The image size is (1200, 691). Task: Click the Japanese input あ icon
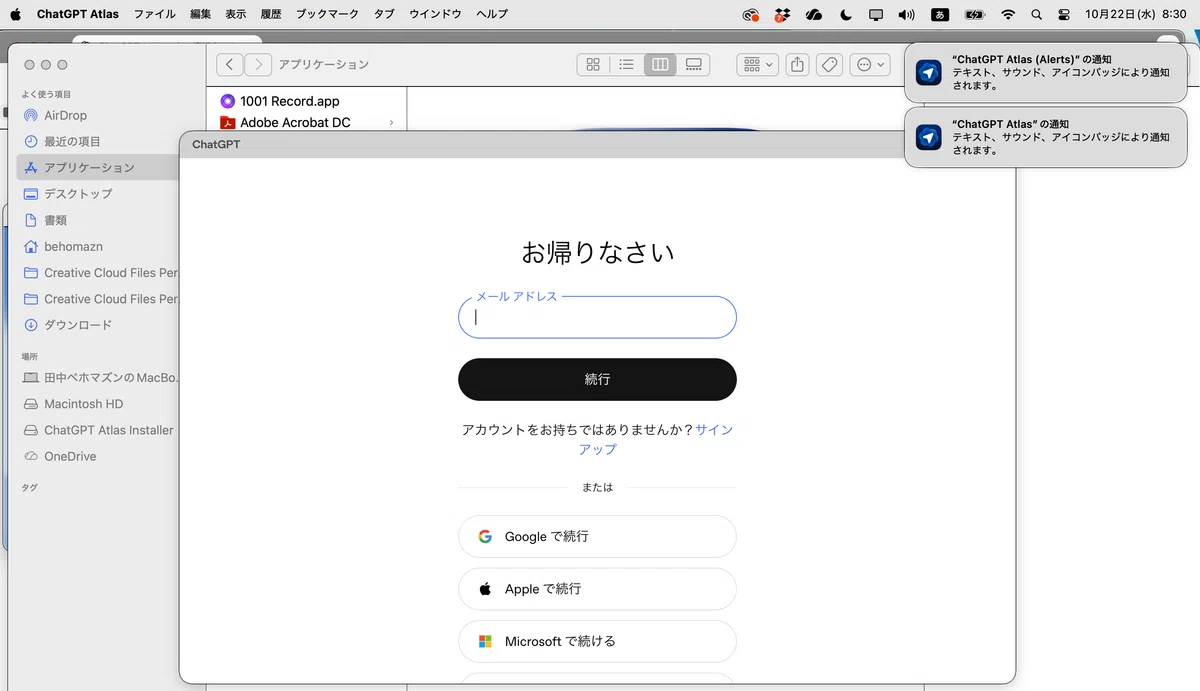click(x=940, y=14)
